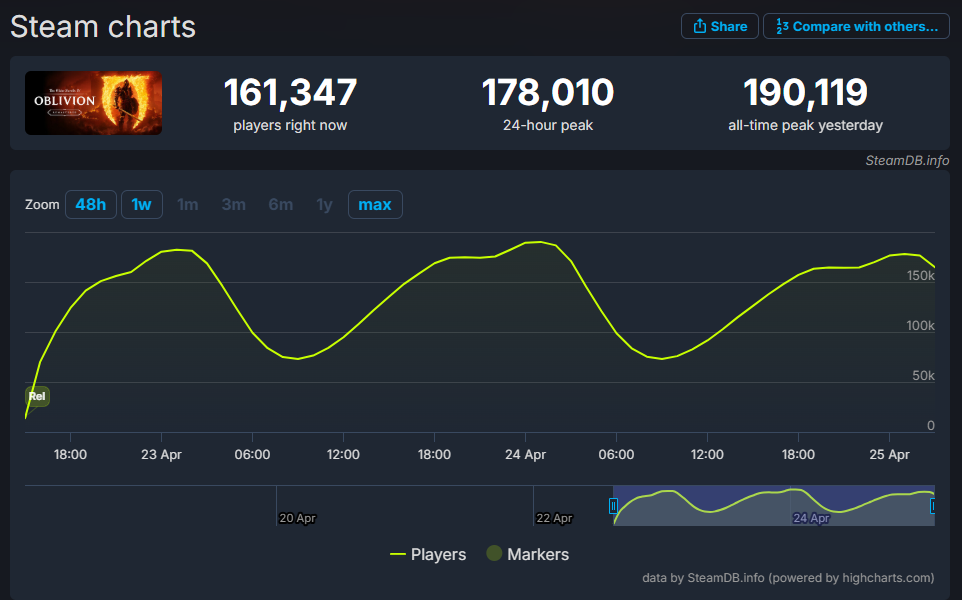The width and height of the screenshot is (962, 600).
Task: Click the 100k y-axis label
Action: tap(920, 326)
